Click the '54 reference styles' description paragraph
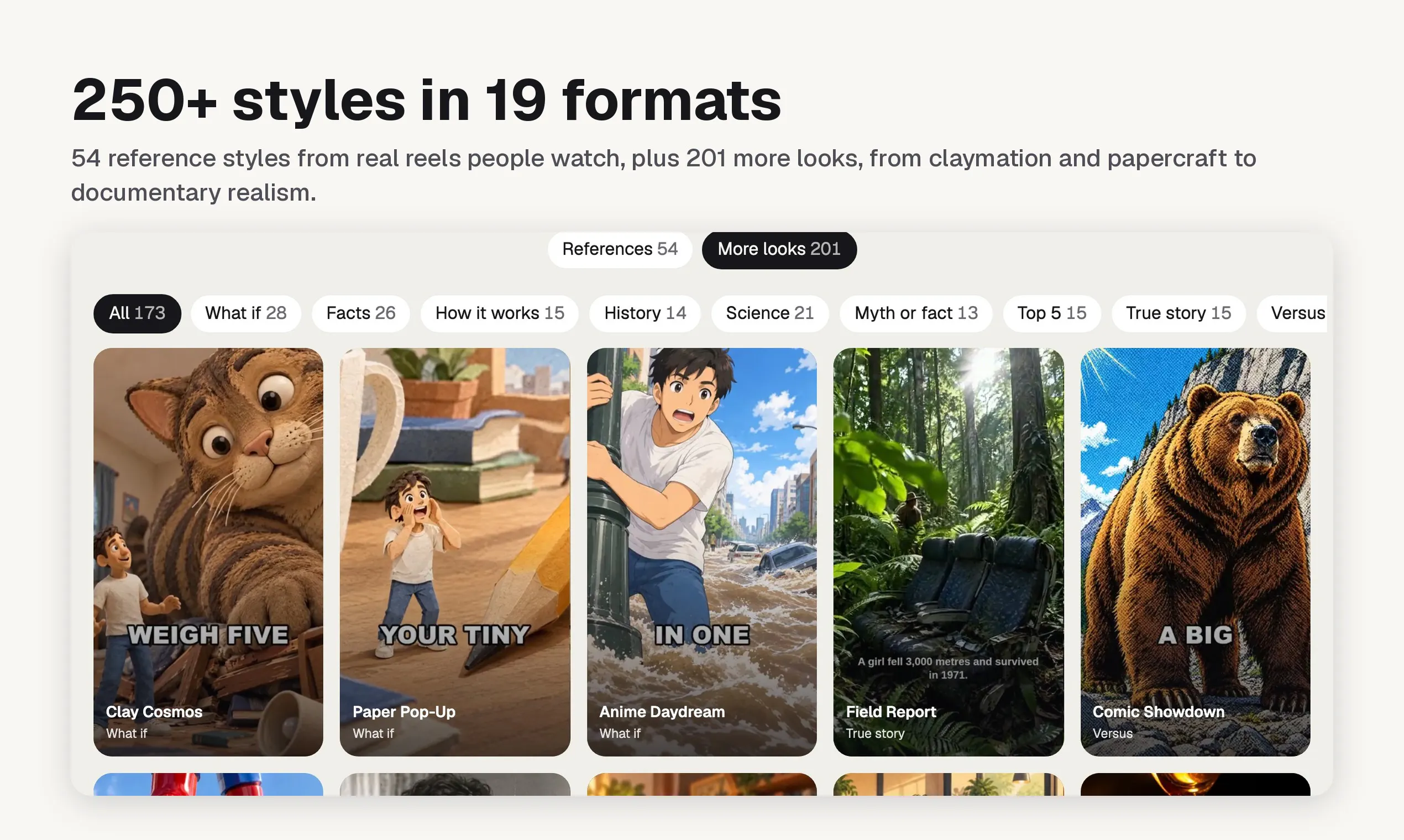This screenshot has height=840, width=1404. [663, 176]
